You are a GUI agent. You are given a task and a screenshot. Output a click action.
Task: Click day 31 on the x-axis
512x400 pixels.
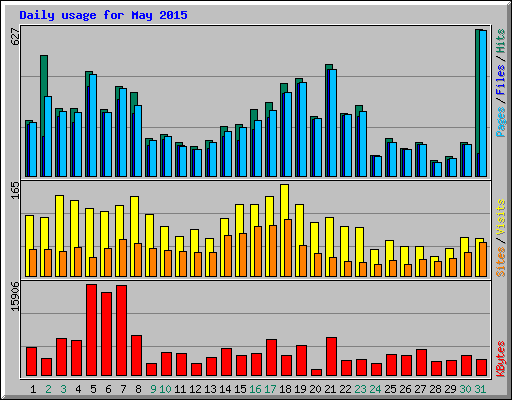click(x=480, y=389)
